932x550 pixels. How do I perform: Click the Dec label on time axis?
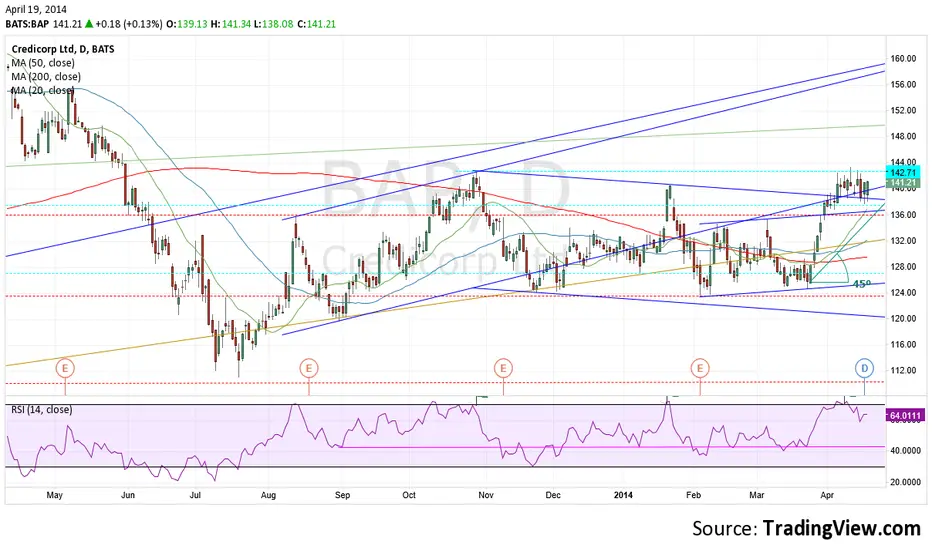553,495
